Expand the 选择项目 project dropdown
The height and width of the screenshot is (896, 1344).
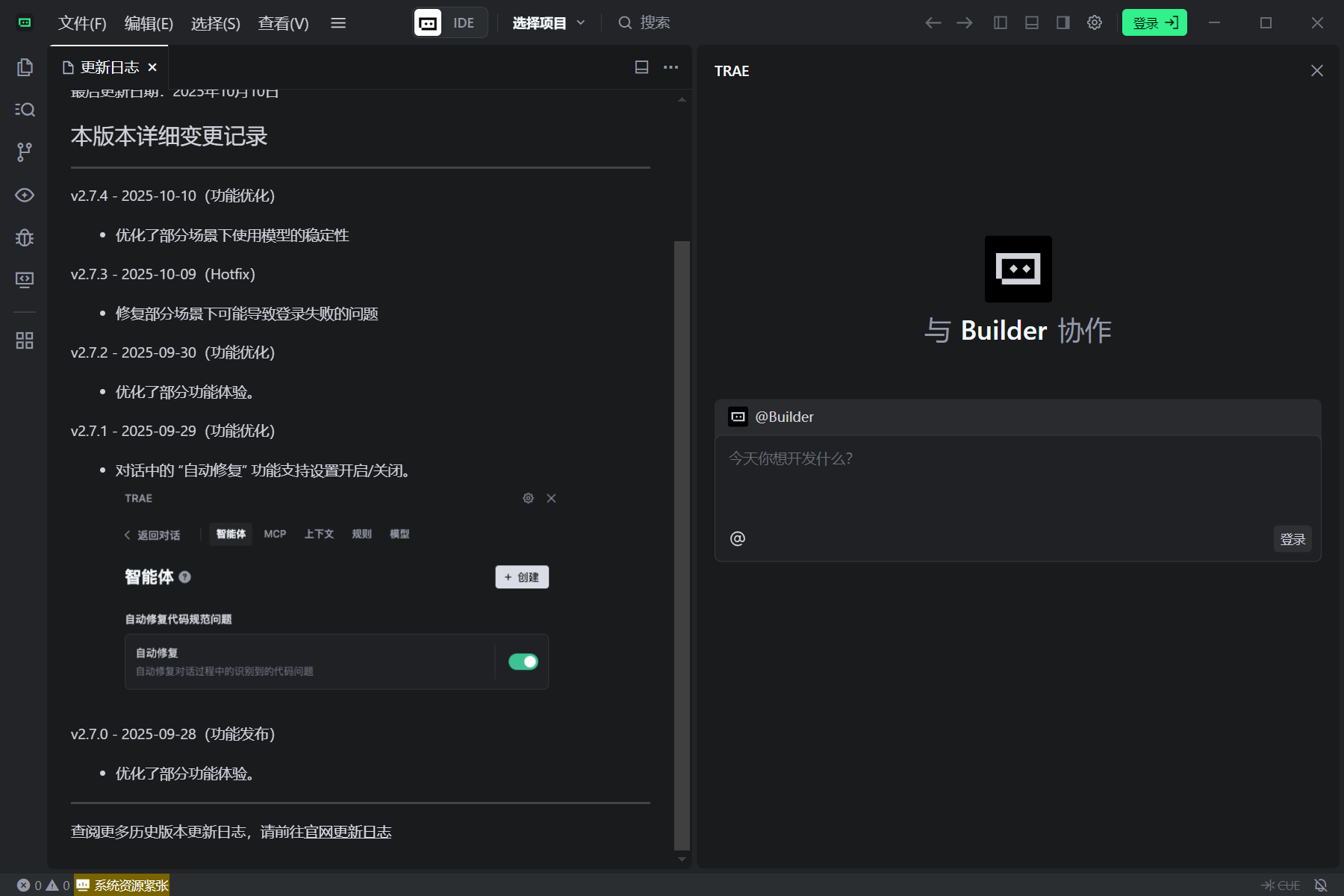(549, 23)
